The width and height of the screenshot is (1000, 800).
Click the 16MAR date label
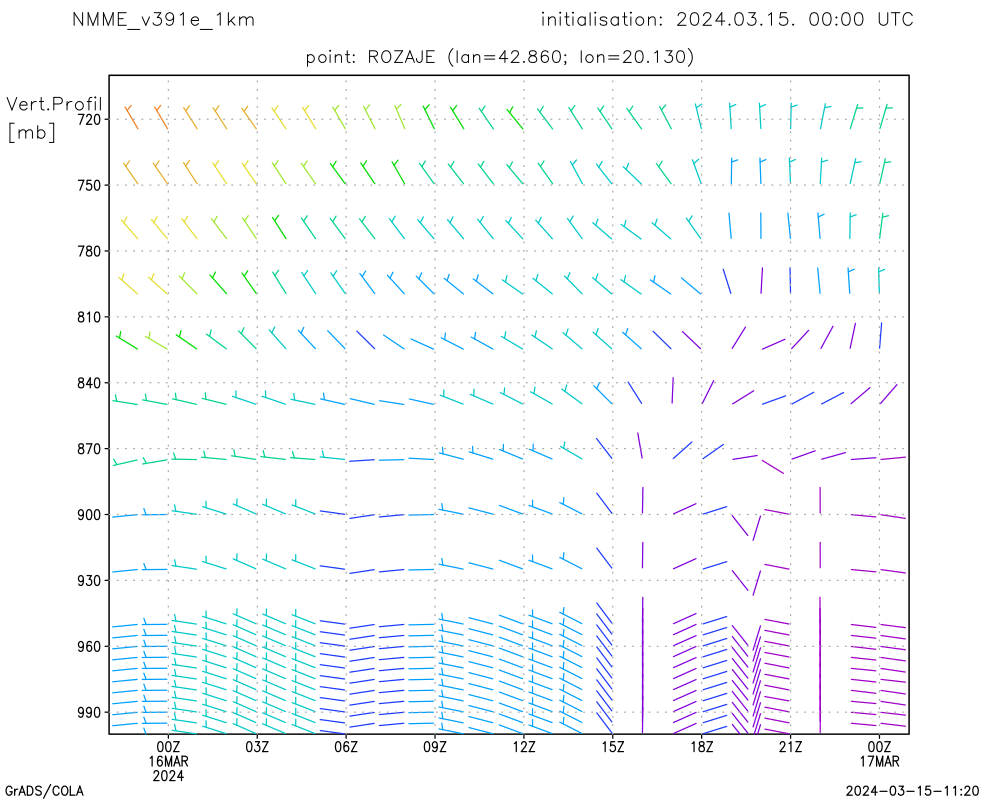point(168,761)
